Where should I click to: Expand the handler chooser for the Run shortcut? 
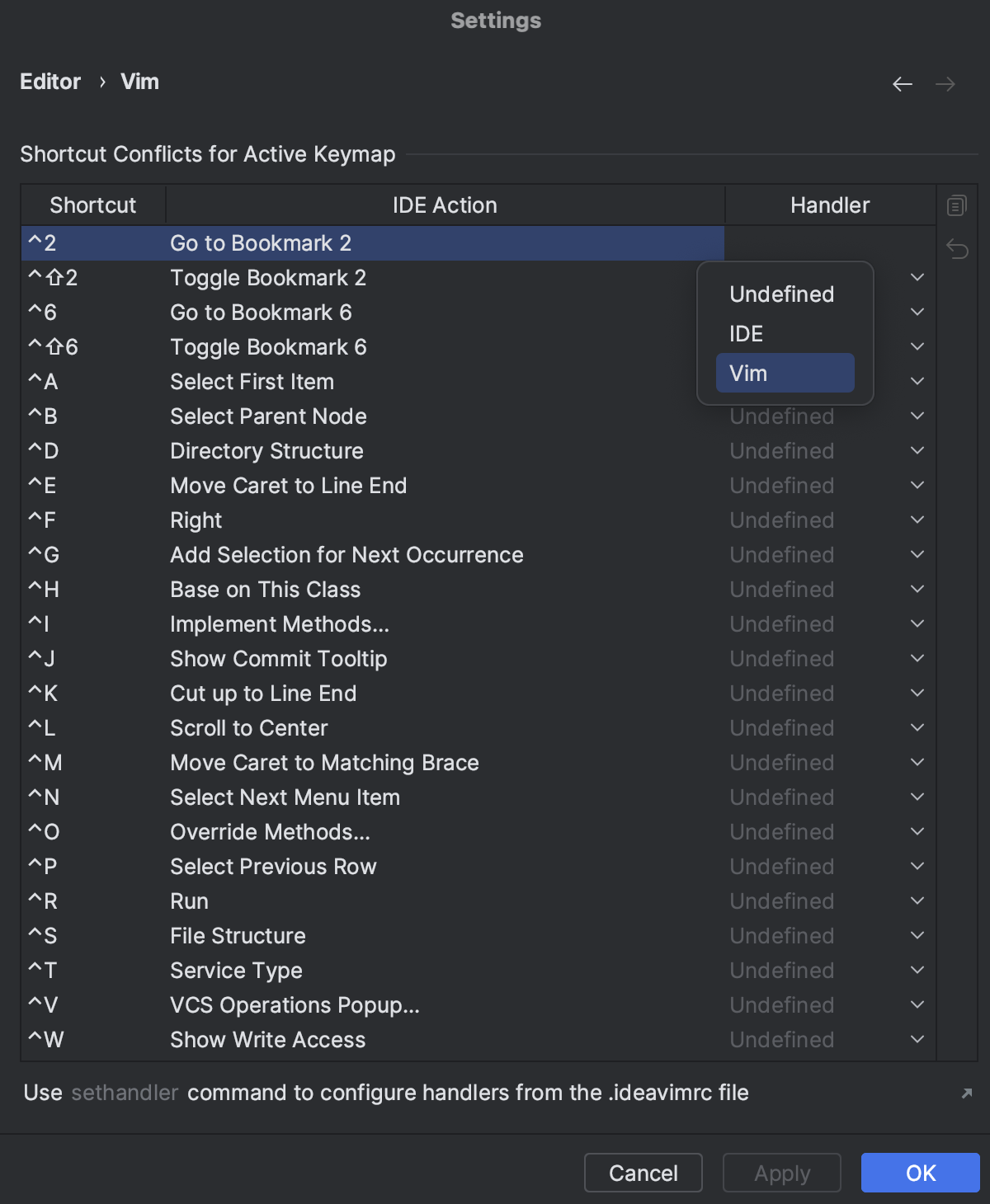[x=917, y=900]
